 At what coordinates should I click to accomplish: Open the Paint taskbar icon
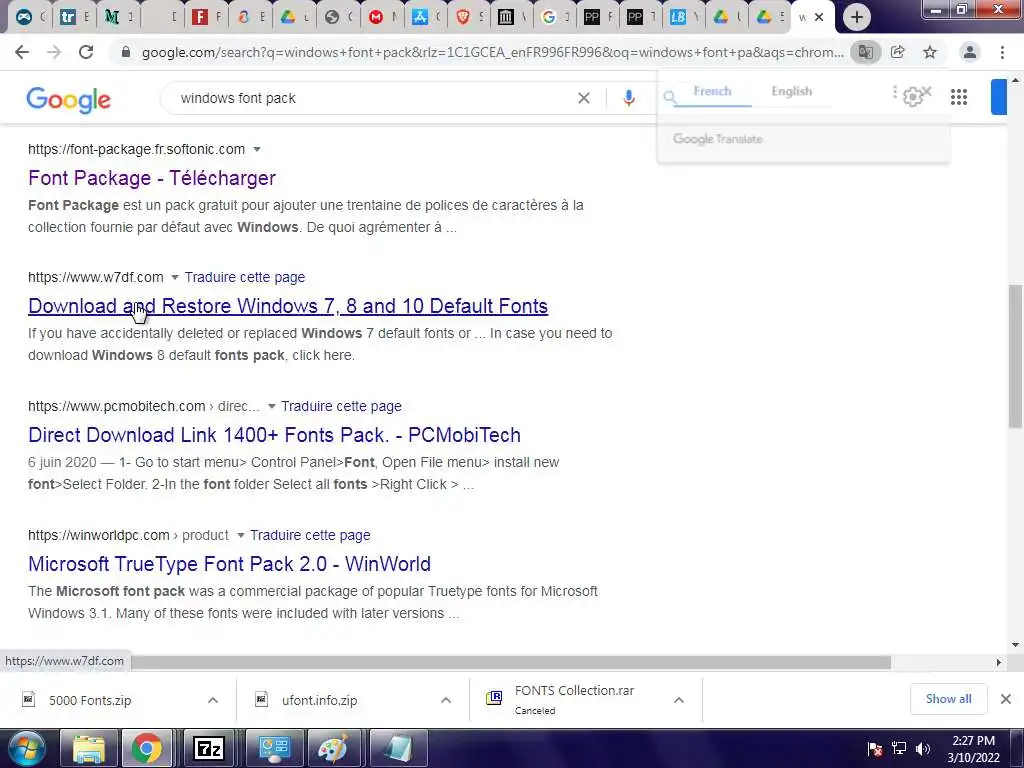tap(333, 748)
